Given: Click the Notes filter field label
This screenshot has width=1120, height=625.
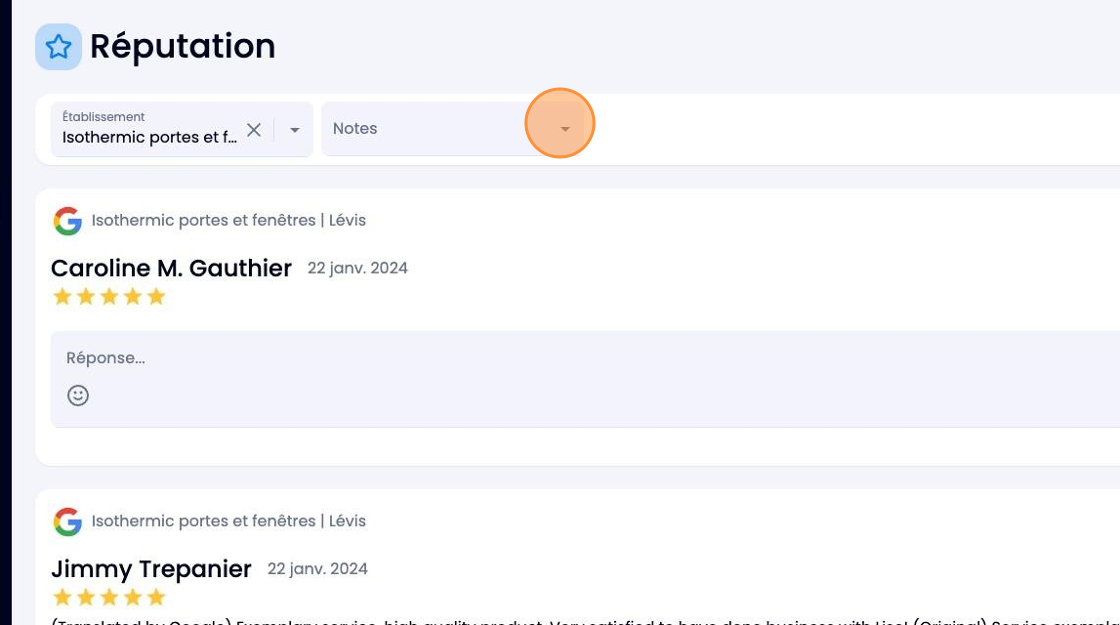Looking at the screenshot, I should 355,129.
